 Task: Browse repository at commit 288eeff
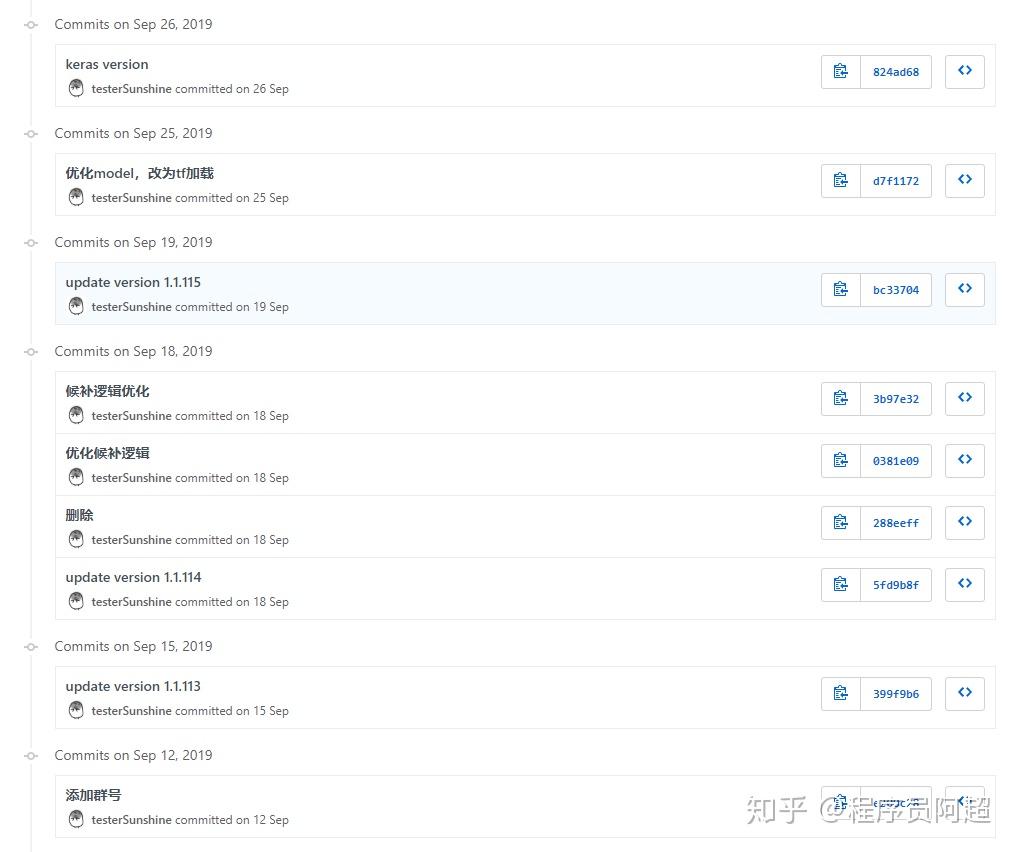(964, 523)
